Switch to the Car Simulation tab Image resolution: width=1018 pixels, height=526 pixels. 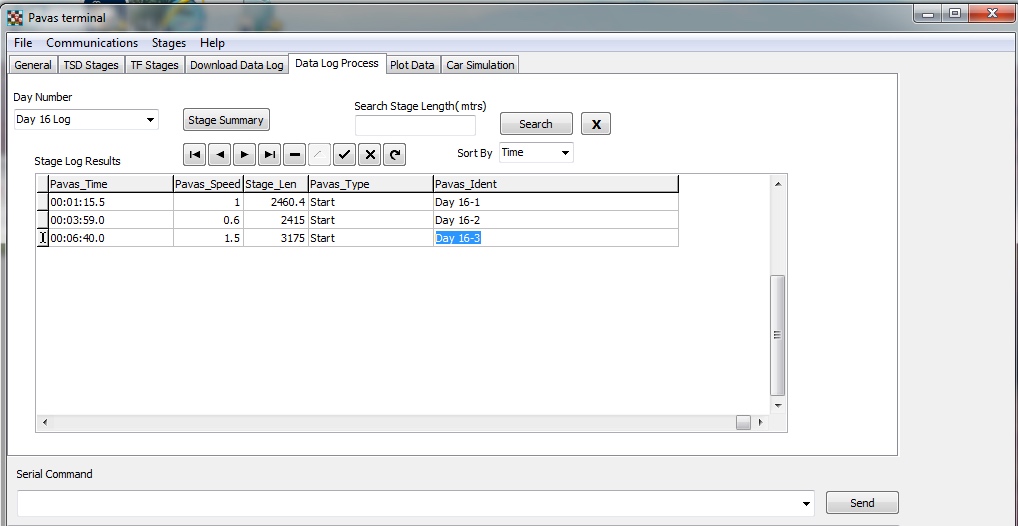tap(480, 65)
